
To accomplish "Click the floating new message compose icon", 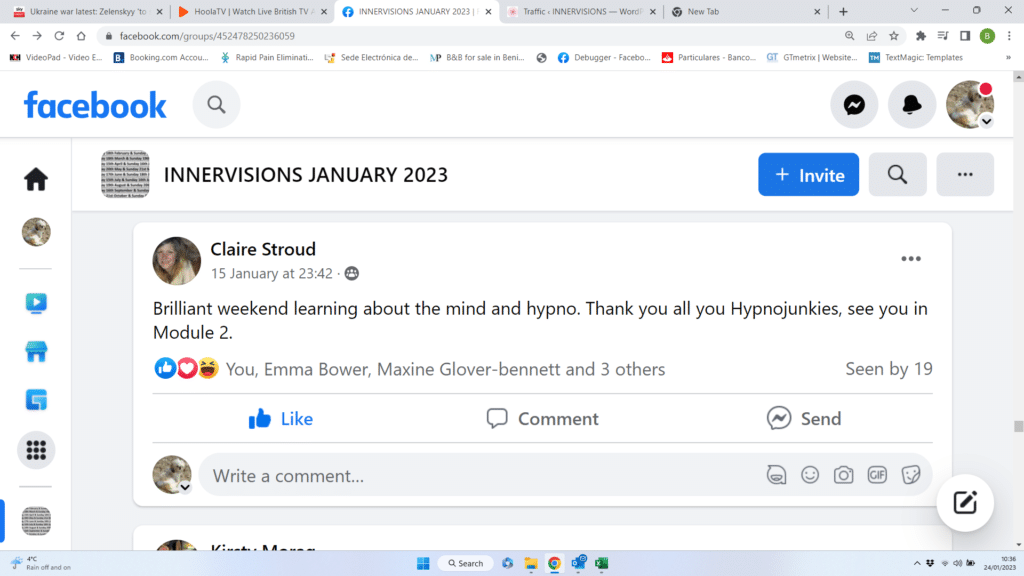I will pyautogui.click(x=964, y=502).
